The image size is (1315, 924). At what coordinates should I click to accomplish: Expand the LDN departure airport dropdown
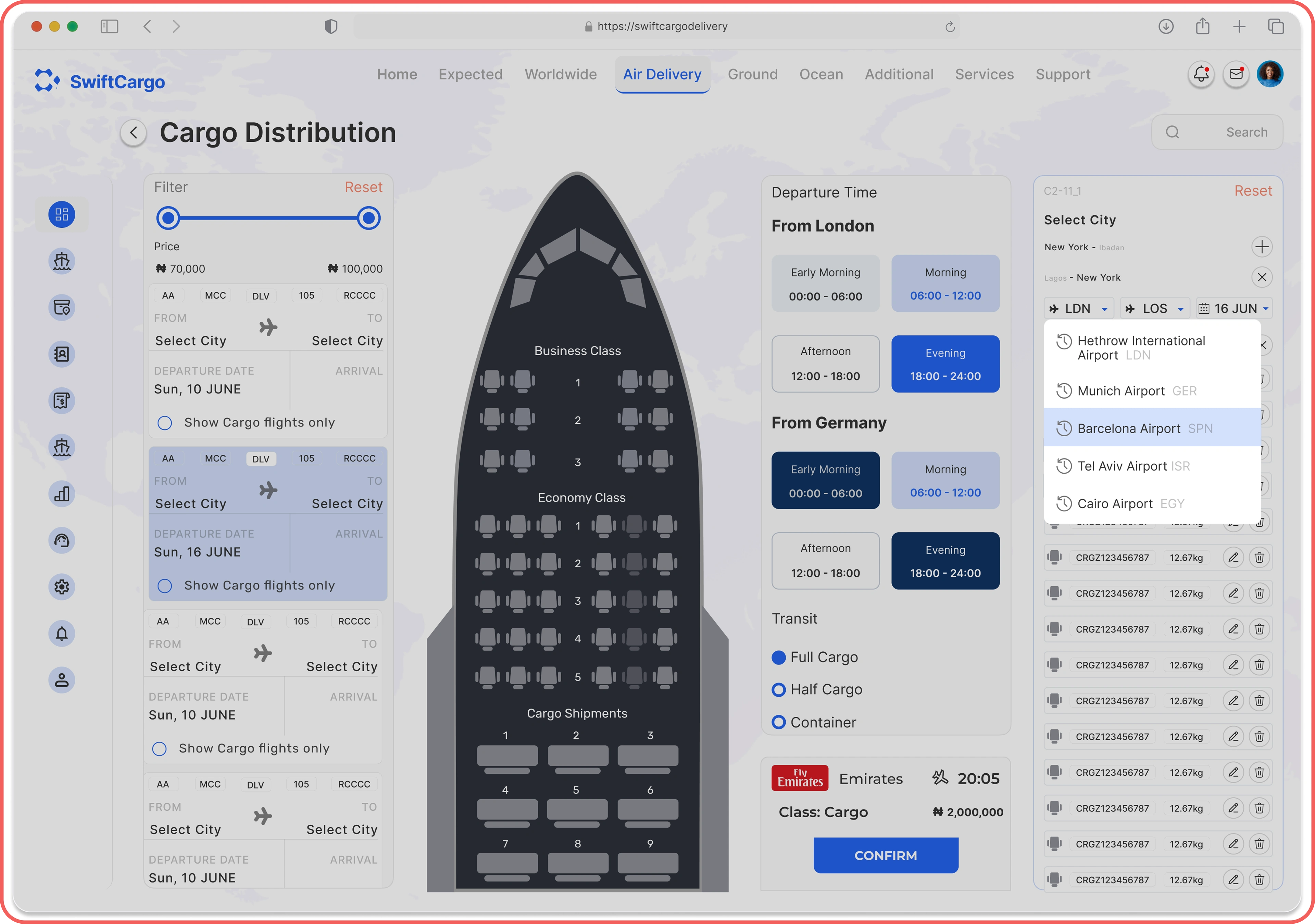1078,309
